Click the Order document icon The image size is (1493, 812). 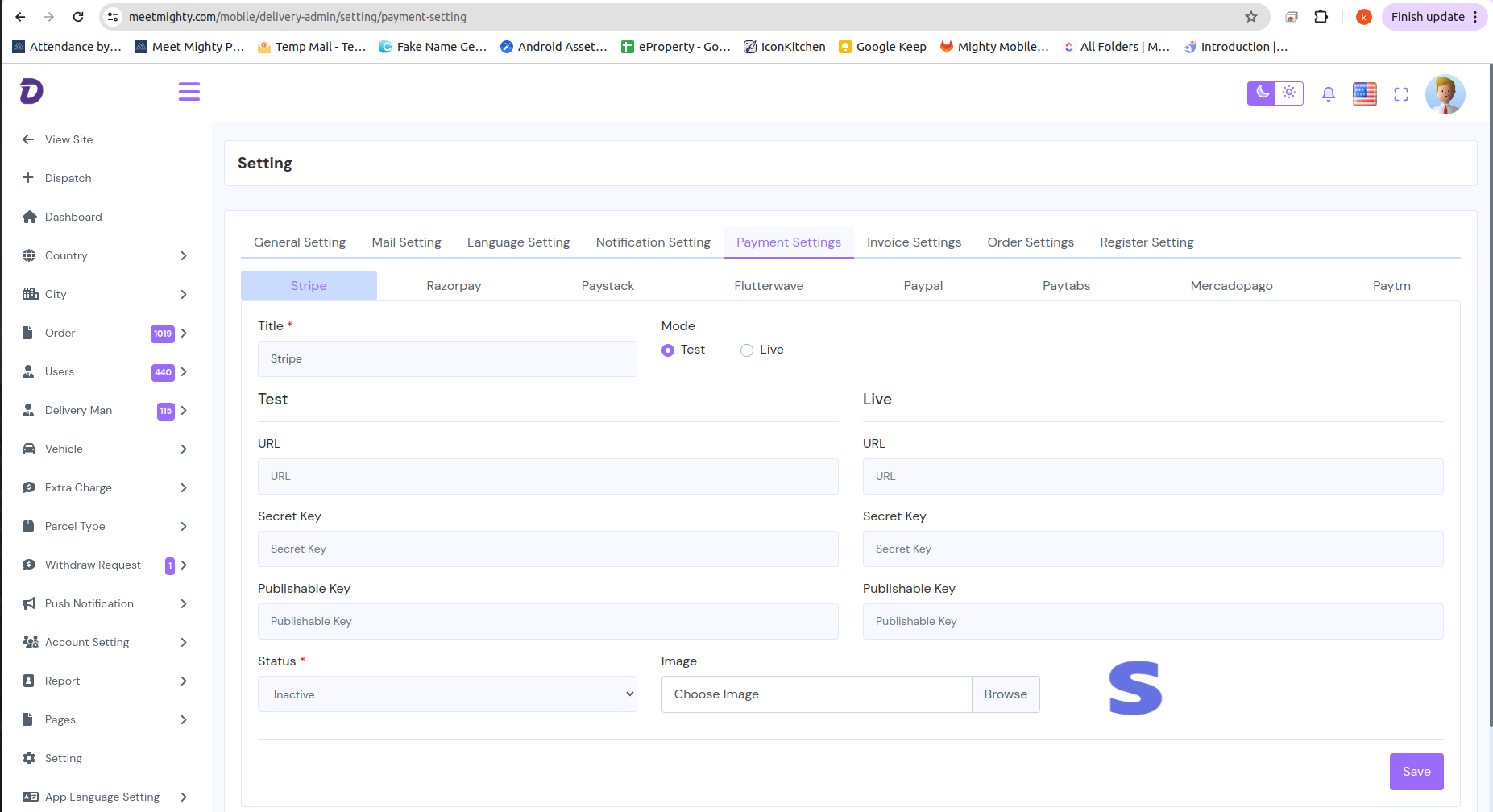(27, 333)
